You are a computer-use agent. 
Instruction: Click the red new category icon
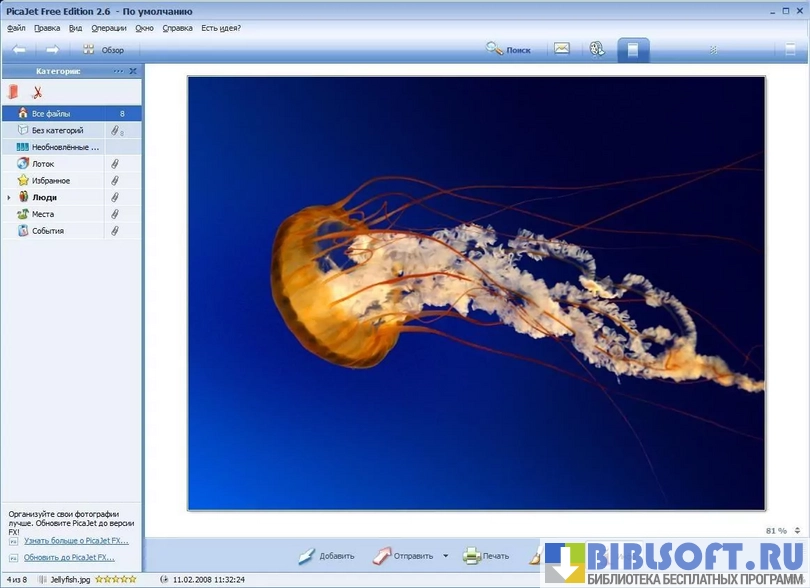click(14, 92)
